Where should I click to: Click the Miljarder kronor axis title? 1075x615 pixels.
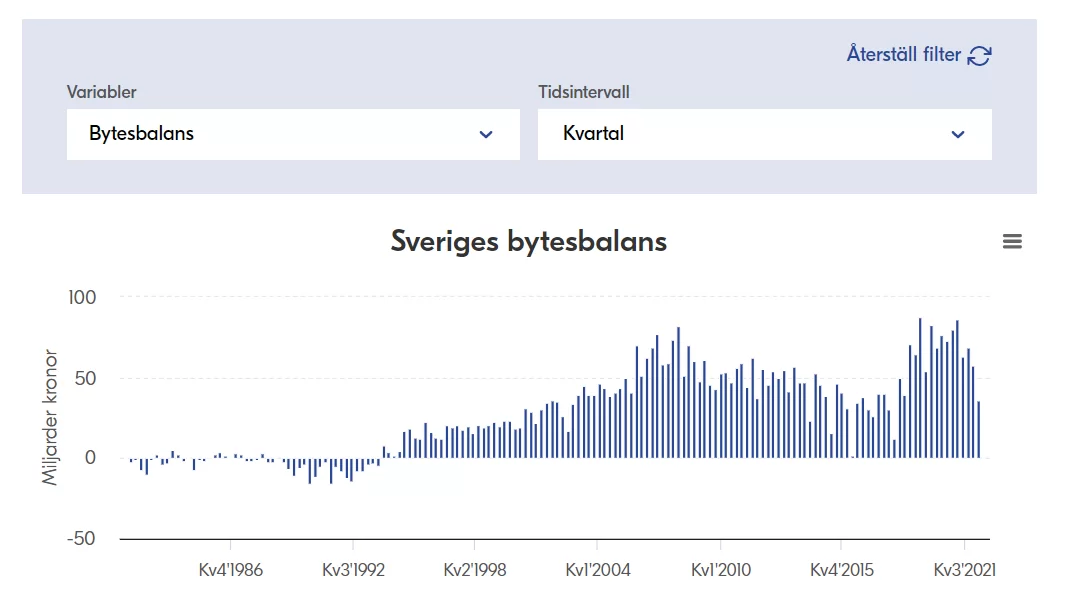(x=51, y=417)
